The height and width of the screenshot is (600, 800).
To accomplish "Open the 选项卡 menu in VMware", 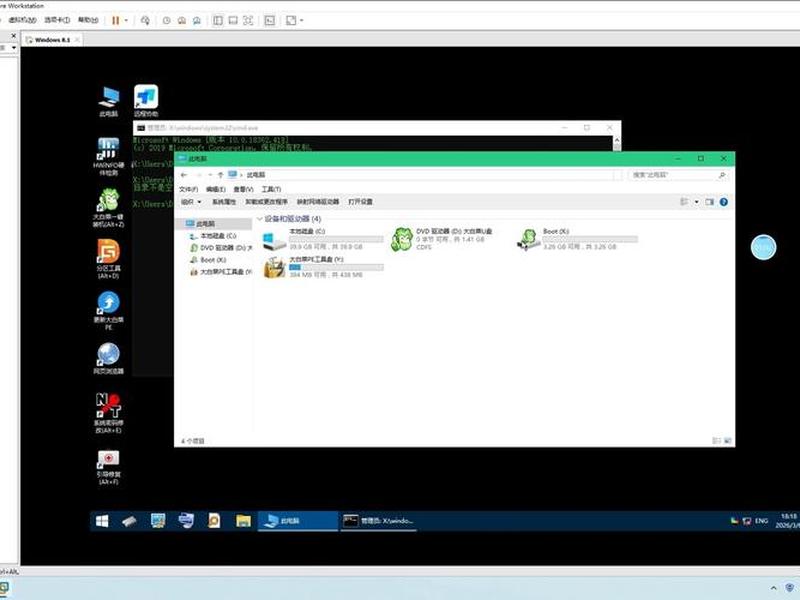I will pyautogui.click(x=57, y=20).
